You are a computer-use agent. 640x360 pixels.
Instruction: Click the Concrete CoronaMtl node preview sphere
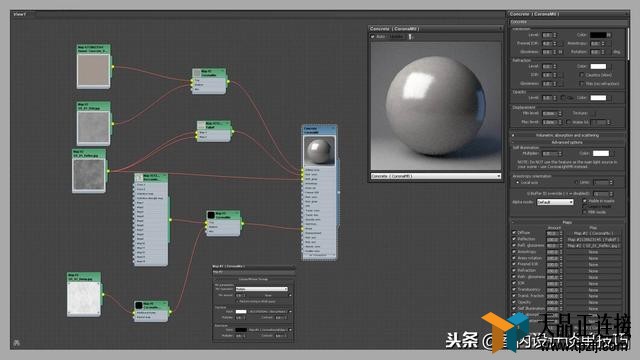click(x=319, y=151)
